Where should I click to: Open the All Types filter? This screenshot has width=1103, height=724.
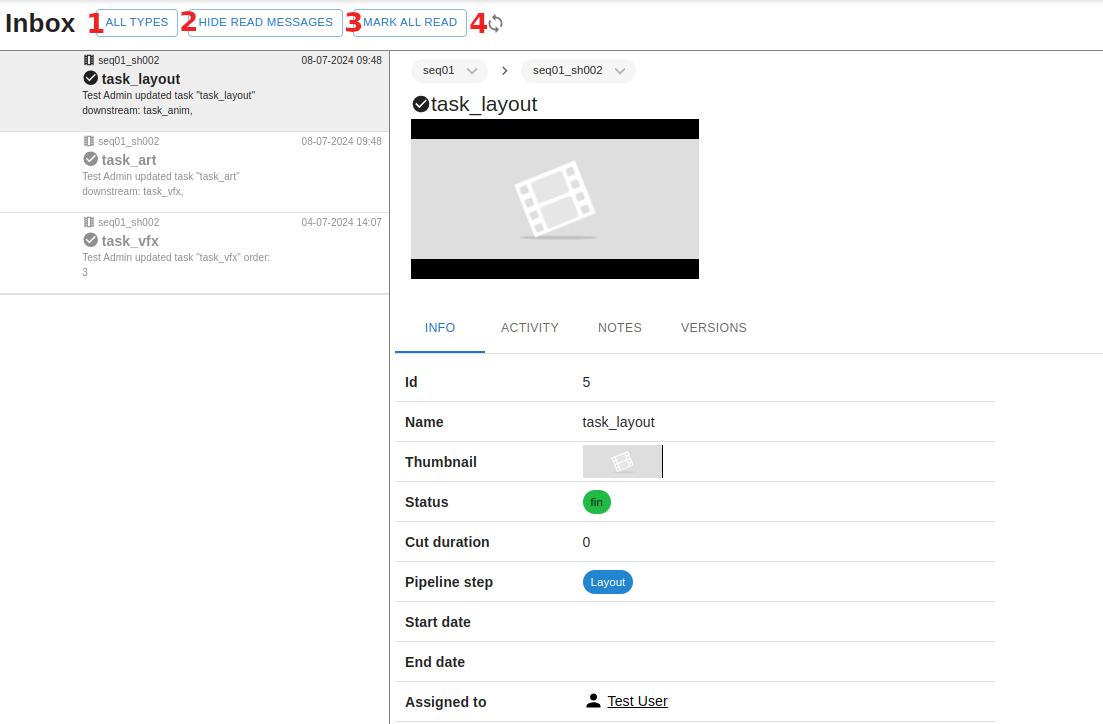137,22
